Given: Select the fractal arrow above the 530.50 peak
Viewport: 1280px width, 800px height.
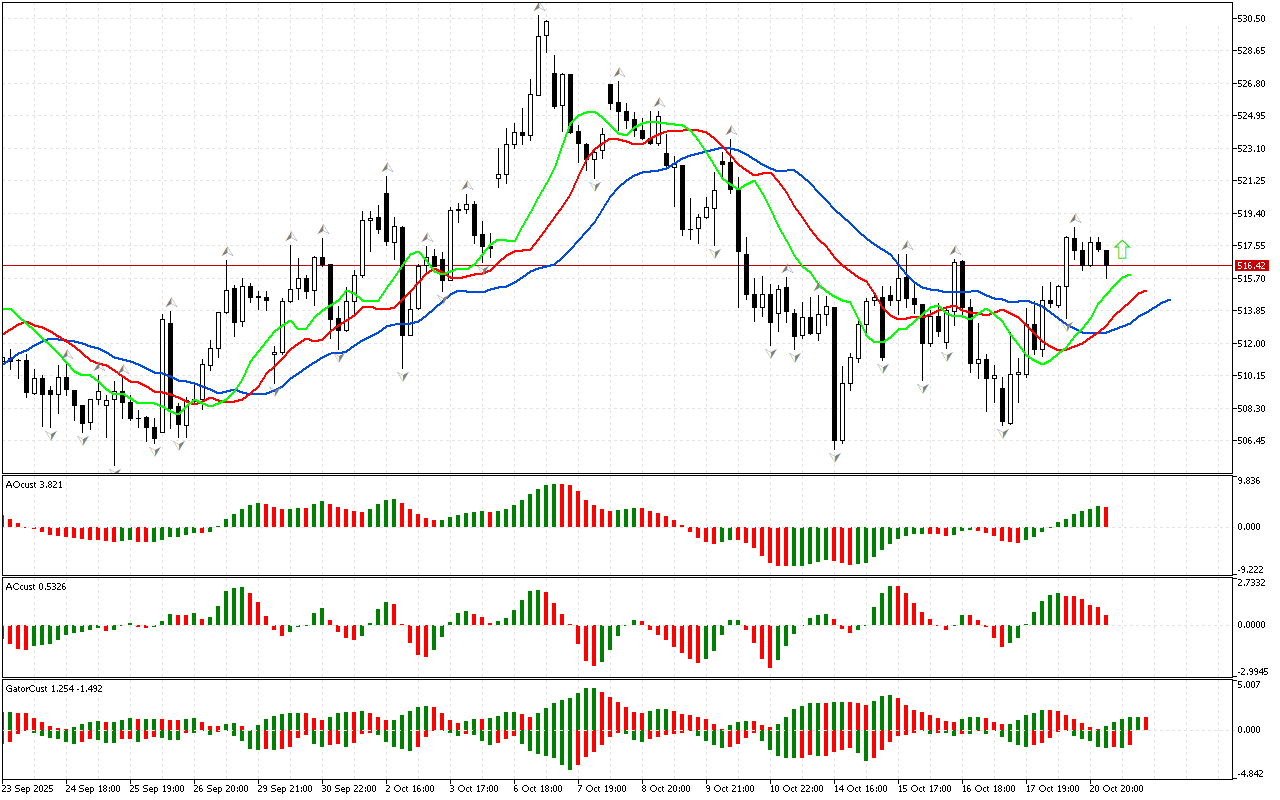Looking at the screenshot, I should 539,8.
